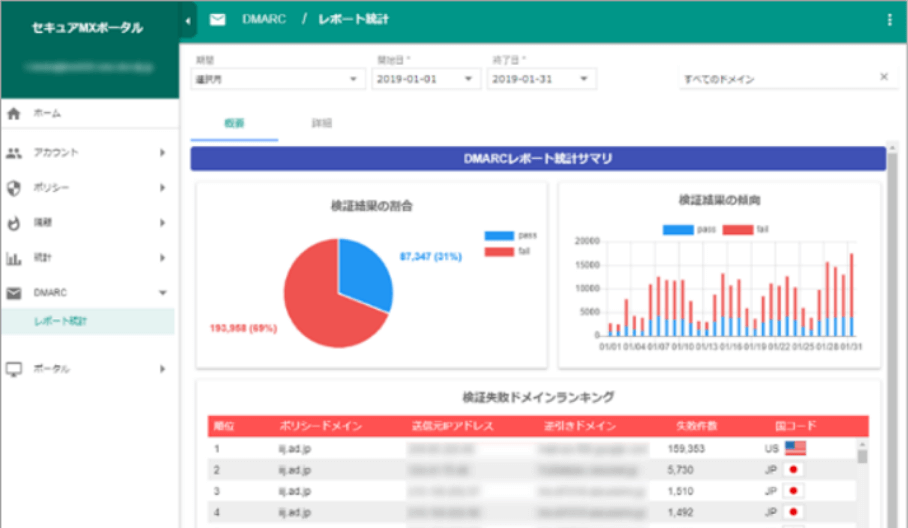Click the red slice of pie chart
Screen dimensions: 908x528
point(320,310)
